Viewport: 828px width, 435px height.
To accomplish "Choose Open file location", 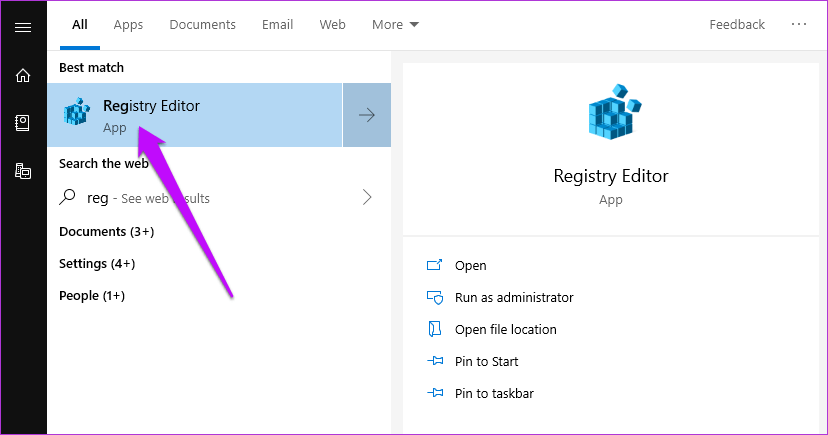I will click(505, 329).
